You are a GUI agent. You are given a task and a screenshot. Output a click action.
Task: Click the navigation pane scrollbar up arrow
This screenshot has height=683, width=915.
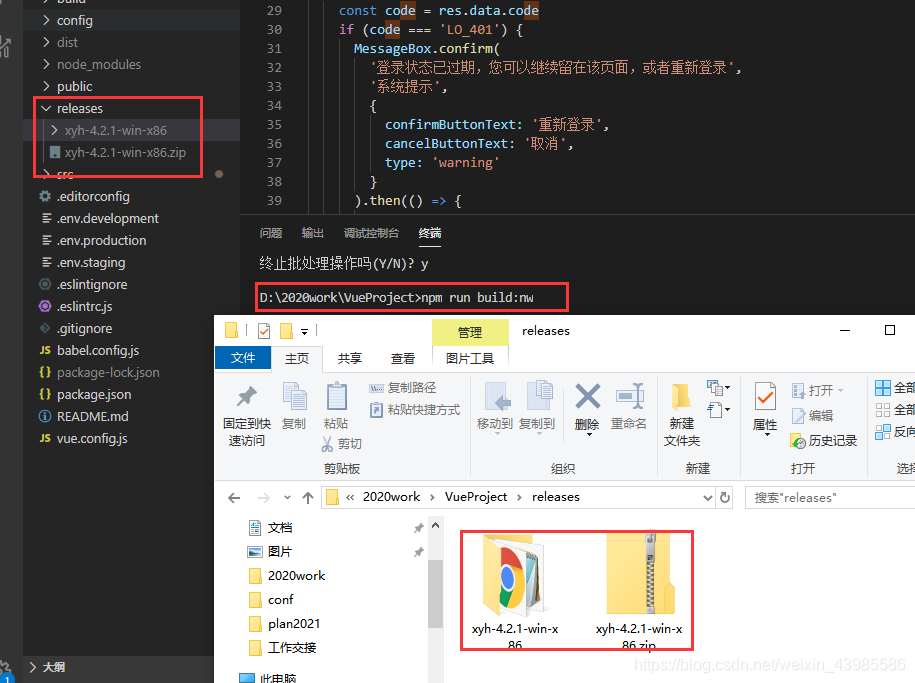coord(435,525)
